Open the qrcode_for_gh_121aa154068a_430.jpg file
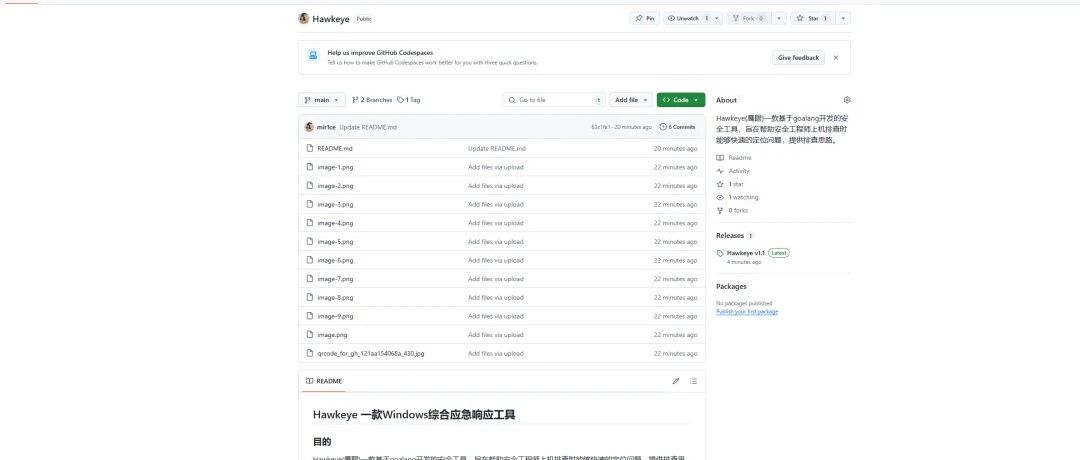 tap(371, 353)
